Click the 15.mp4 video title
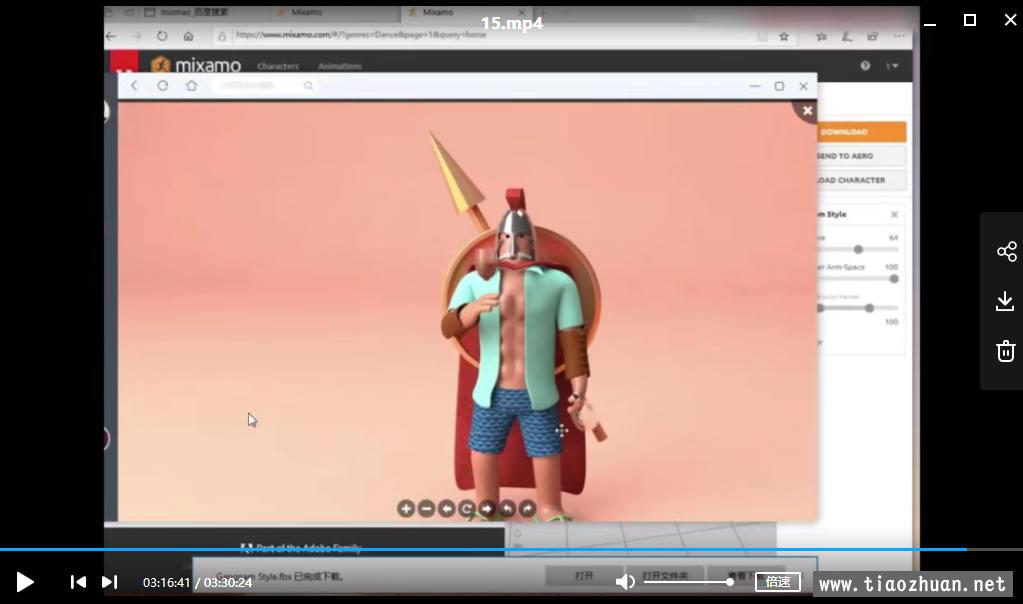 pyautogui.click(x=512, y=23)
